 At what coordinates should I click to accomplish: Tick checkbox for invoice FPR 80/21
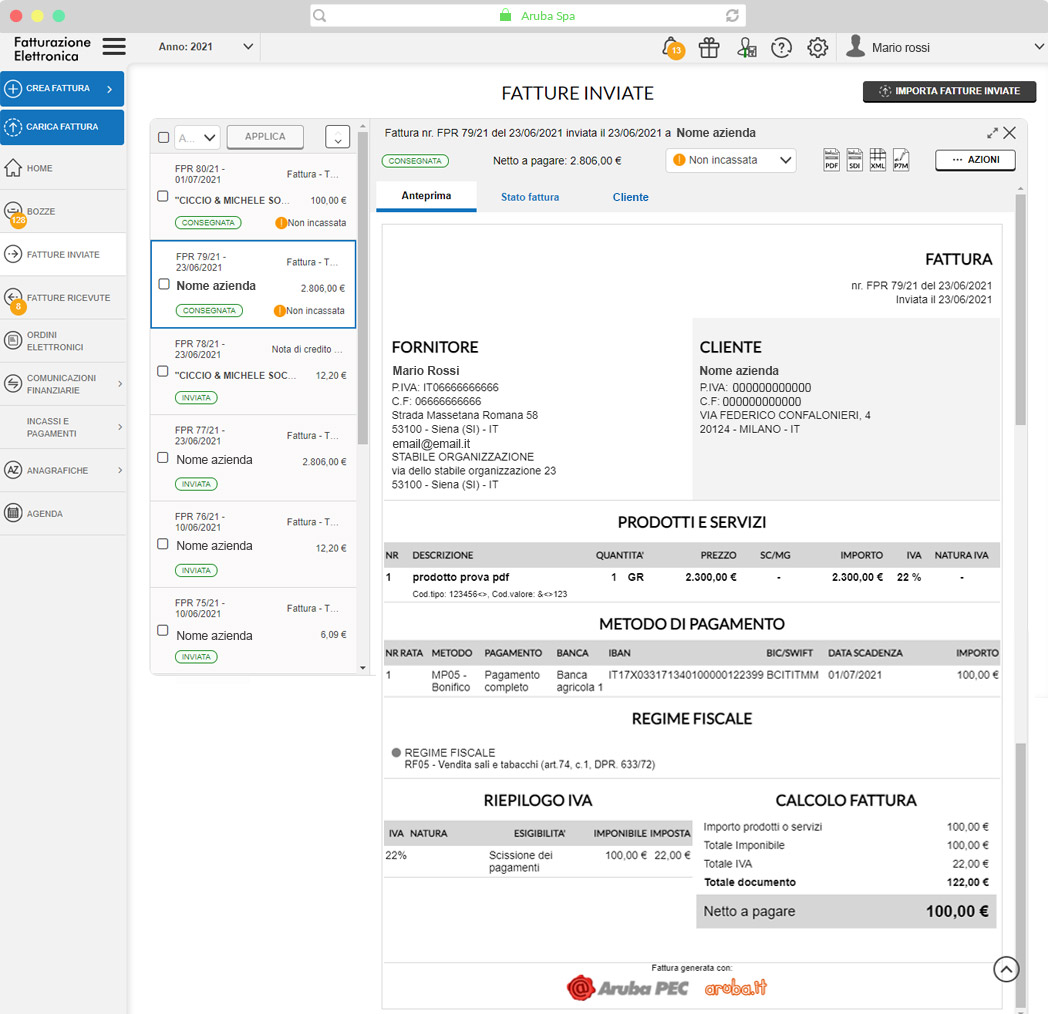click(x=163, y=197)
